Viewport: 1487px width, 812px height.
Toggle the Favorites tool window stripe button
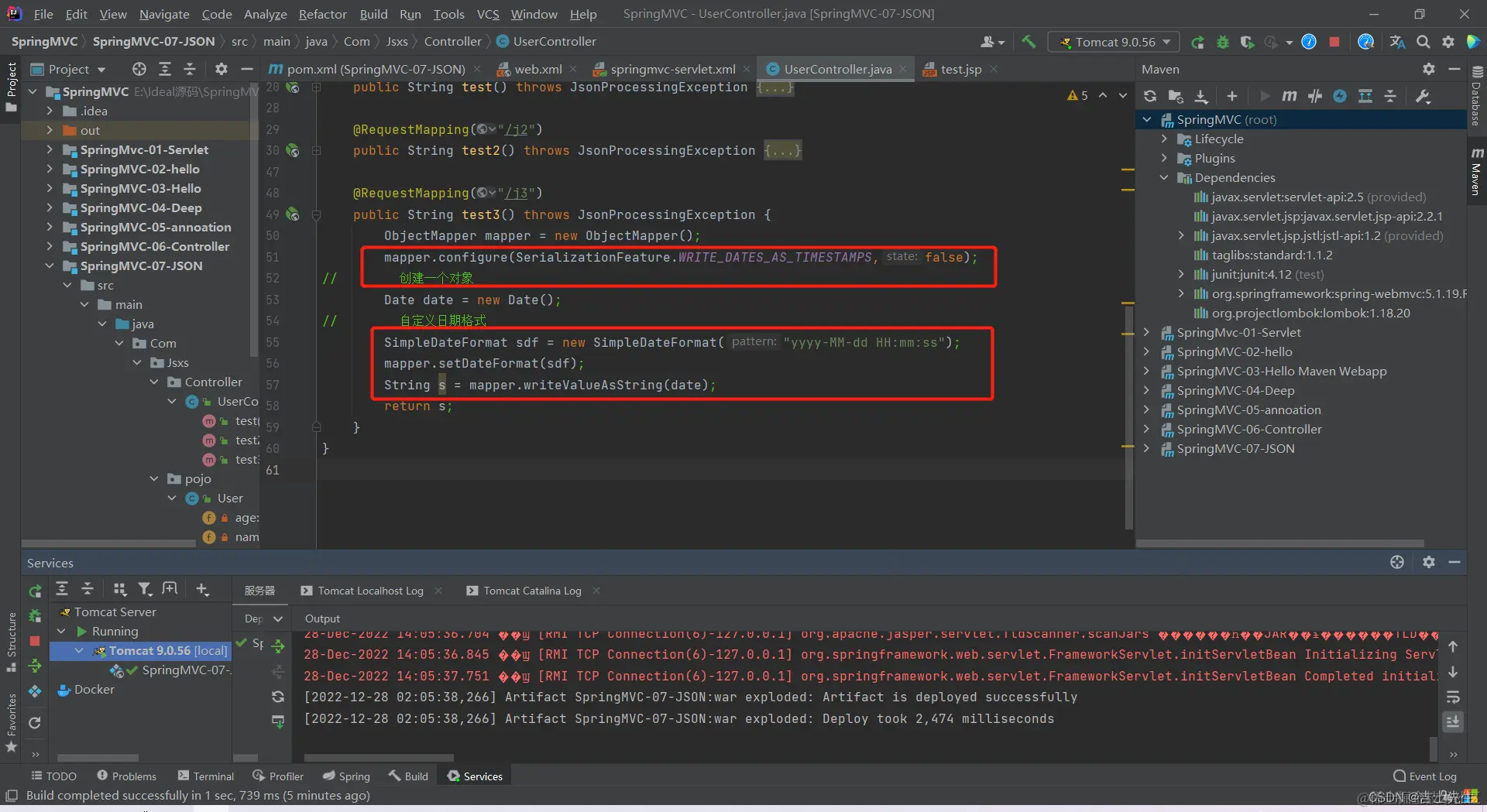[11, 722]
